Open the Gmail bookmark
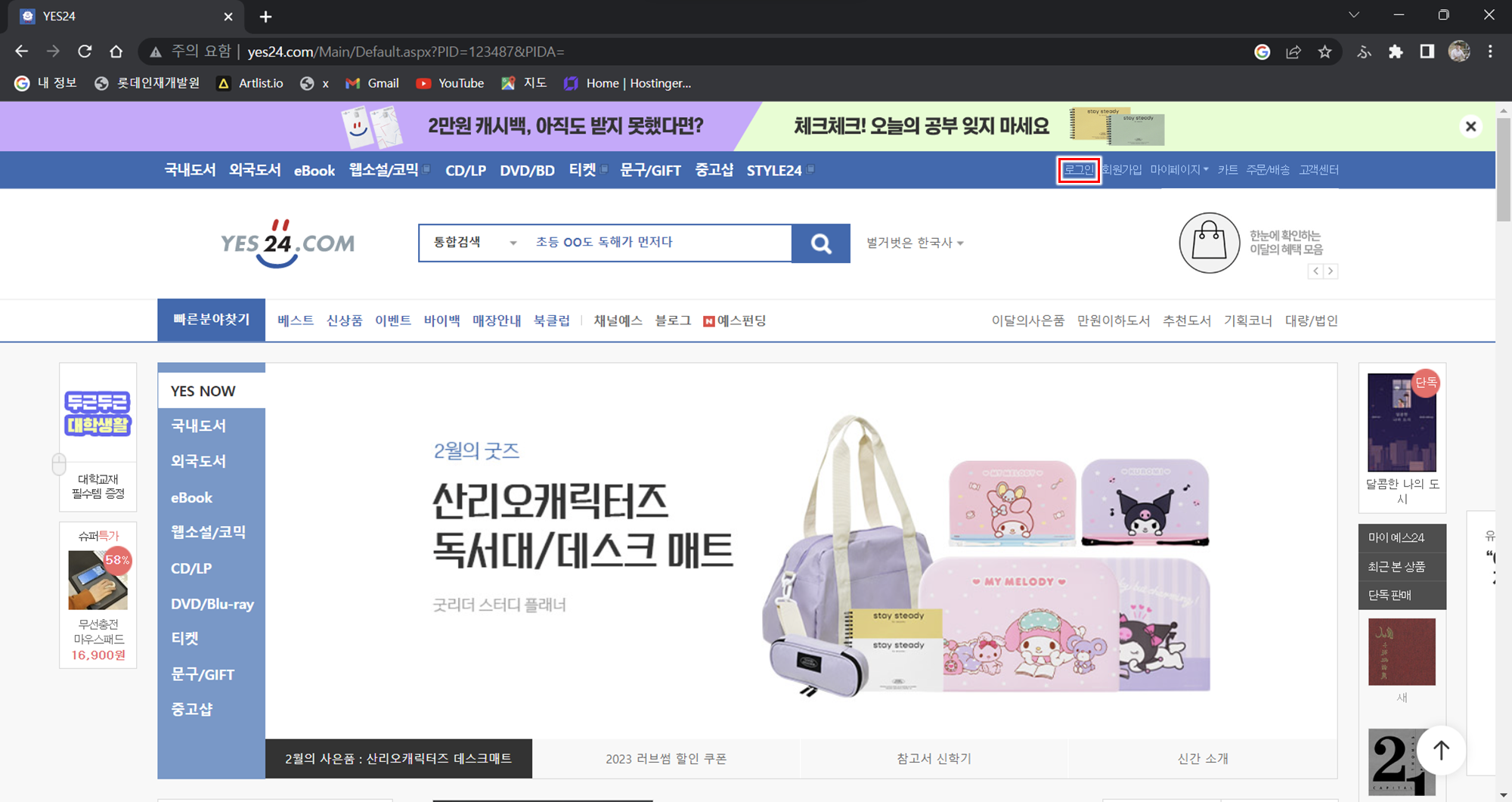The width and height of the screenshot is (1512, 802). point(372,83)
